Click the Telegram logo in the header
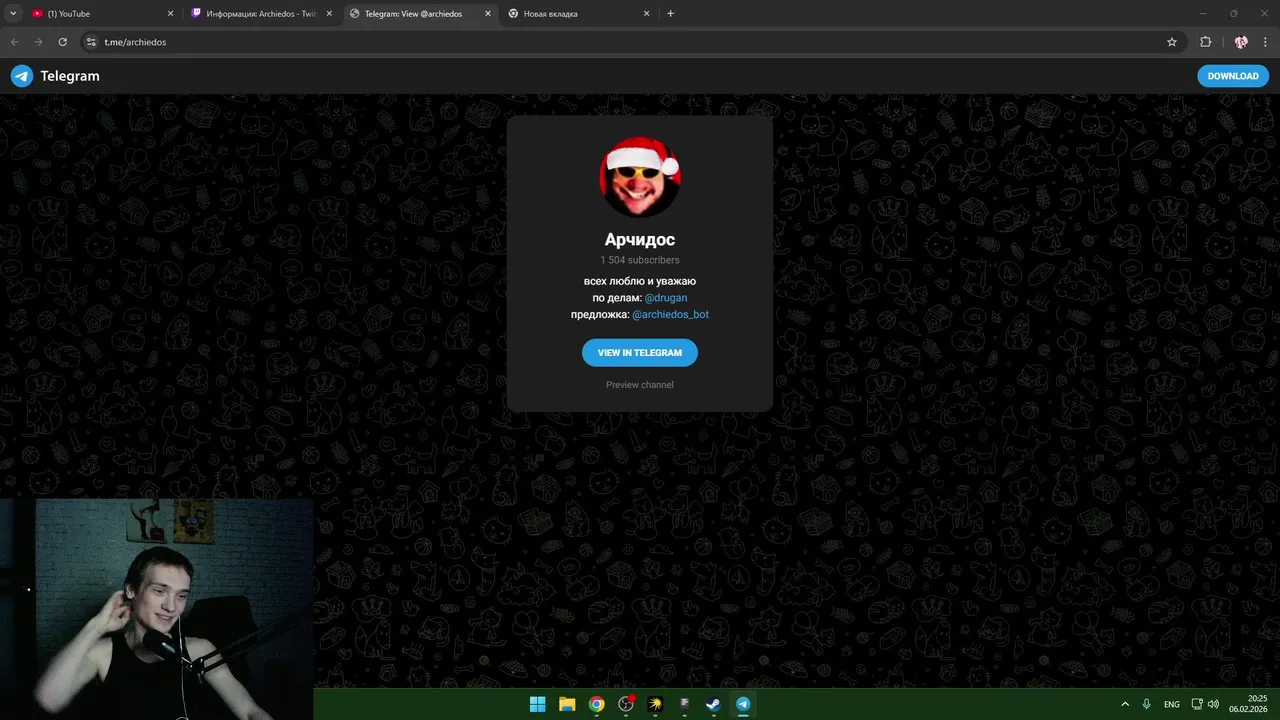The image size is (1280, 720). [x=55, y=76]
